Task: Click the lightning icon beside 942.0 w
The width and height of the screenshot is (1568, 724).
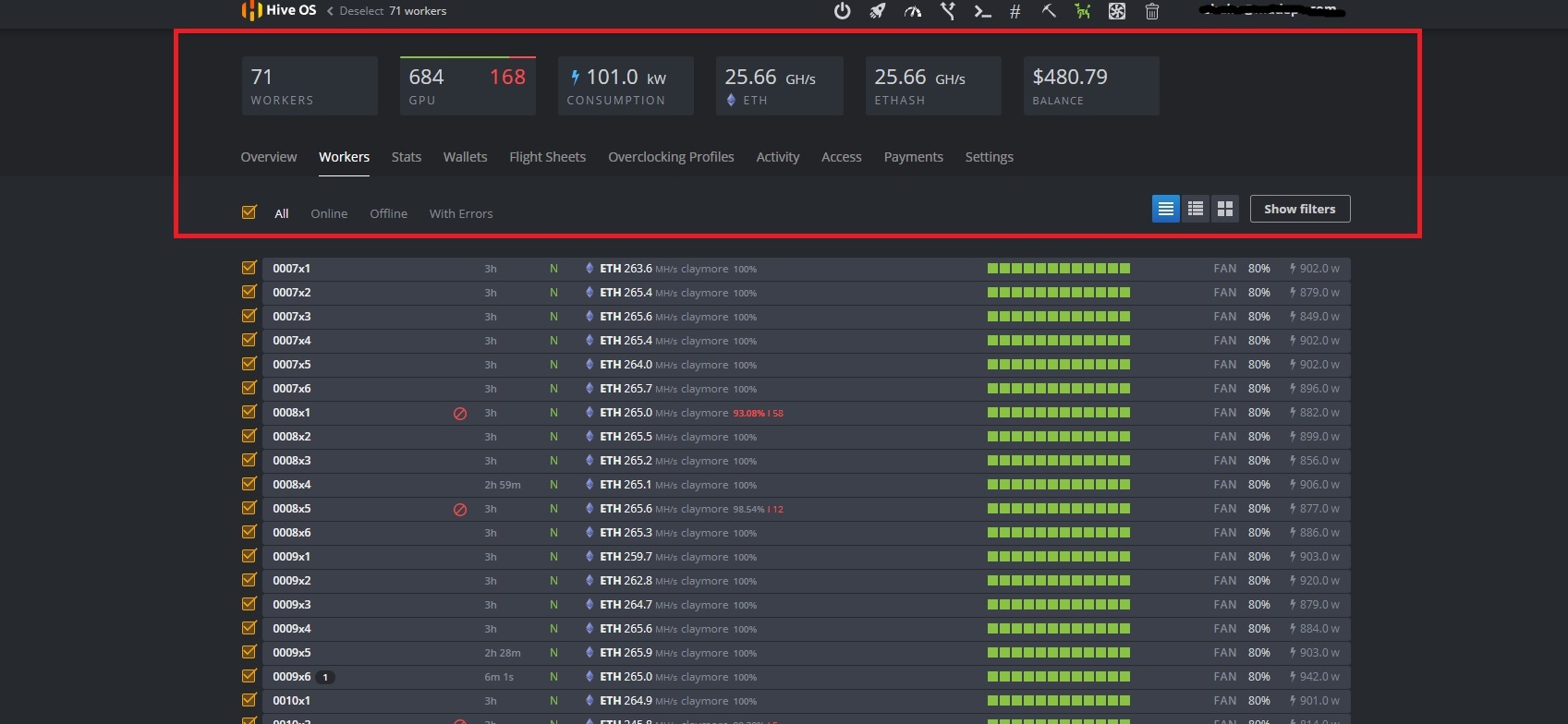Action: pos(1293,677)
